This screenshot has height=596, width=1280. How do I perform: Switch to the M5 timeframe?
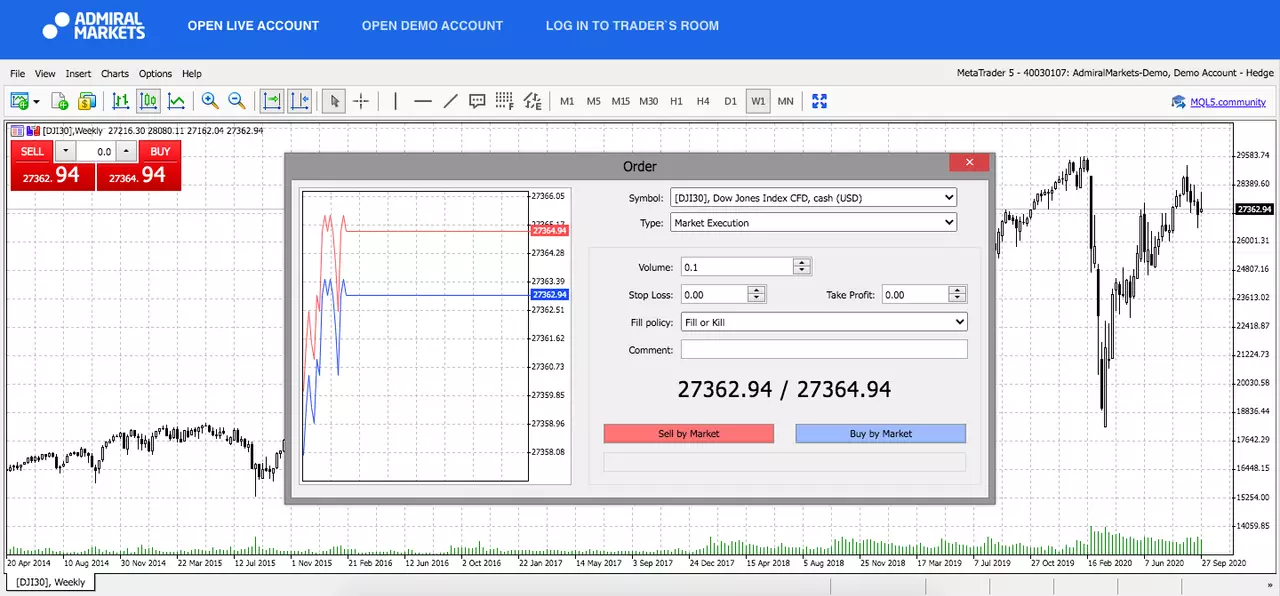pyautogui.click(x=594, y=102)
